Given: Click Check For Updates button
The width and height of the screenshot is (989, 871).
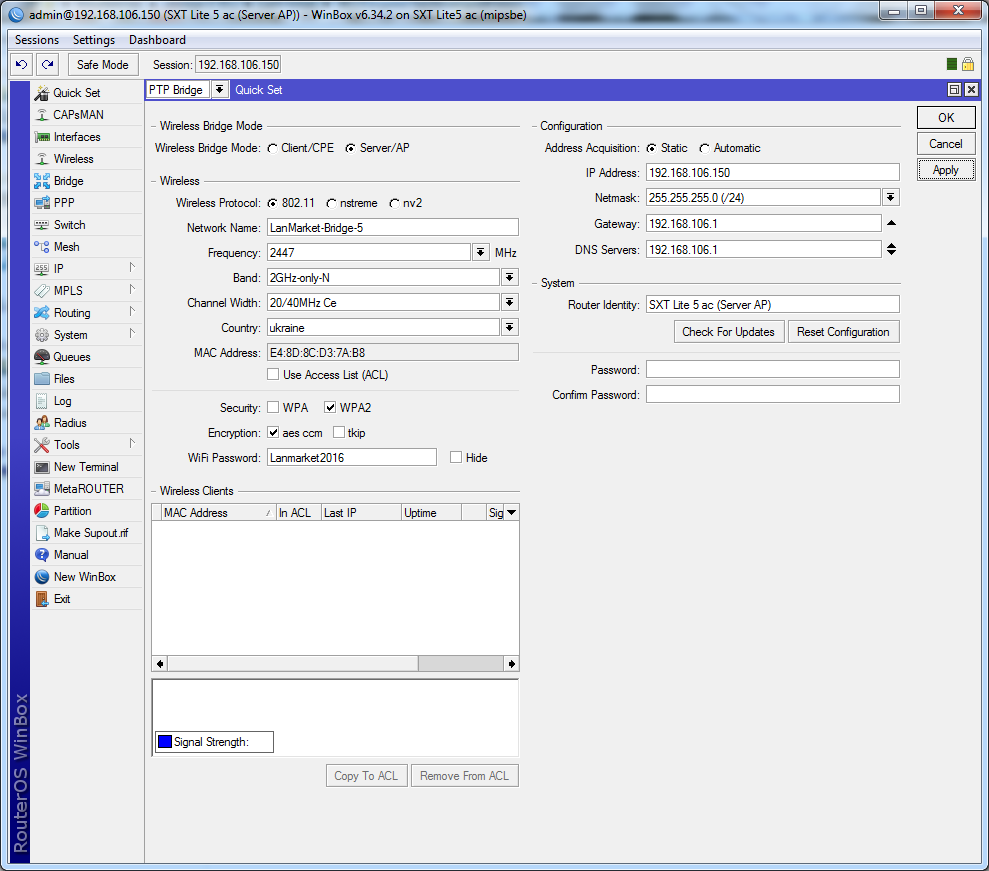Looking at the screenshot, I should click(728, 332).
